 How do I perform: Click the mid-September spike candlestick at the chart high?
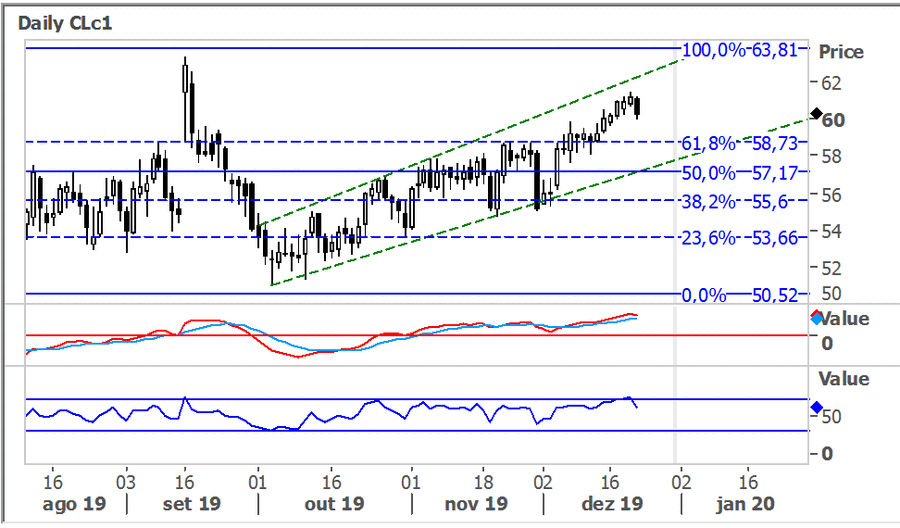pos(185,99)
